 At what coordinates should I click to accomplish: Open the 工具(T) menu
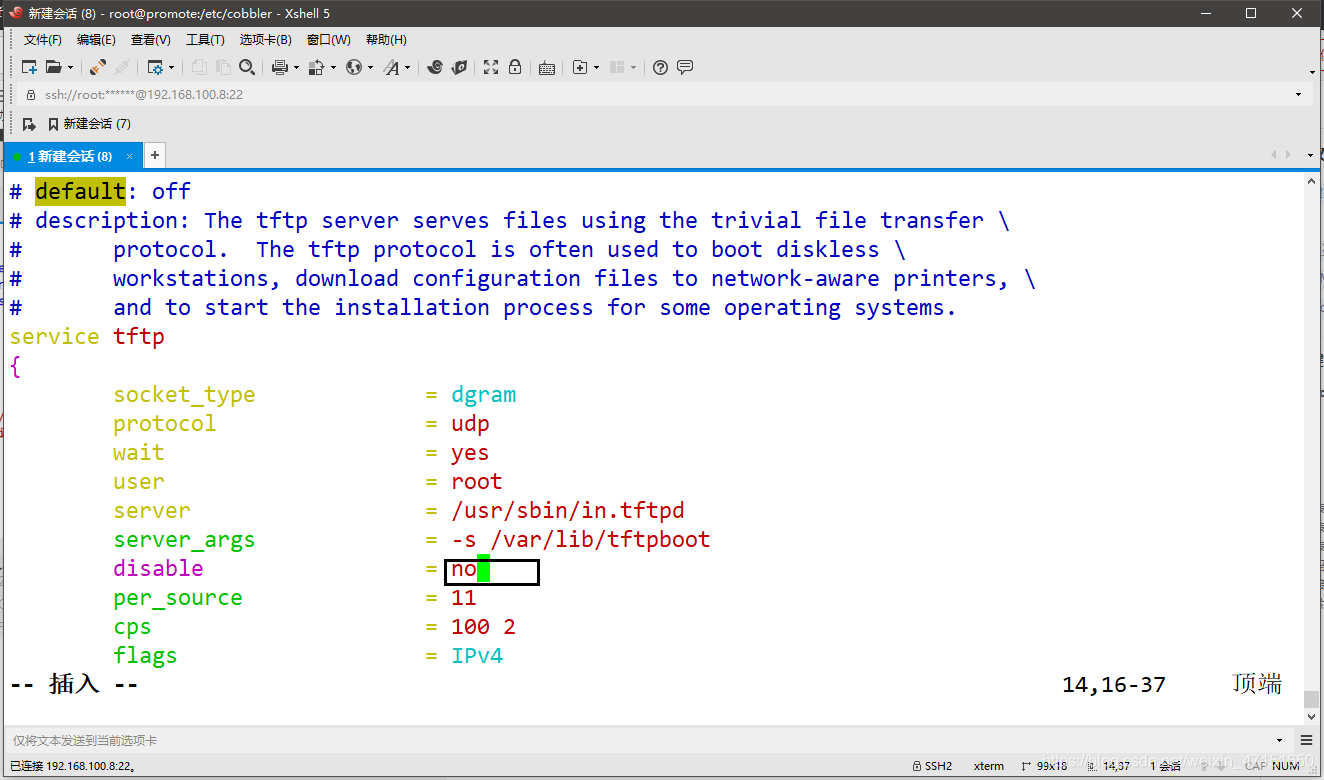pos(205,40)
